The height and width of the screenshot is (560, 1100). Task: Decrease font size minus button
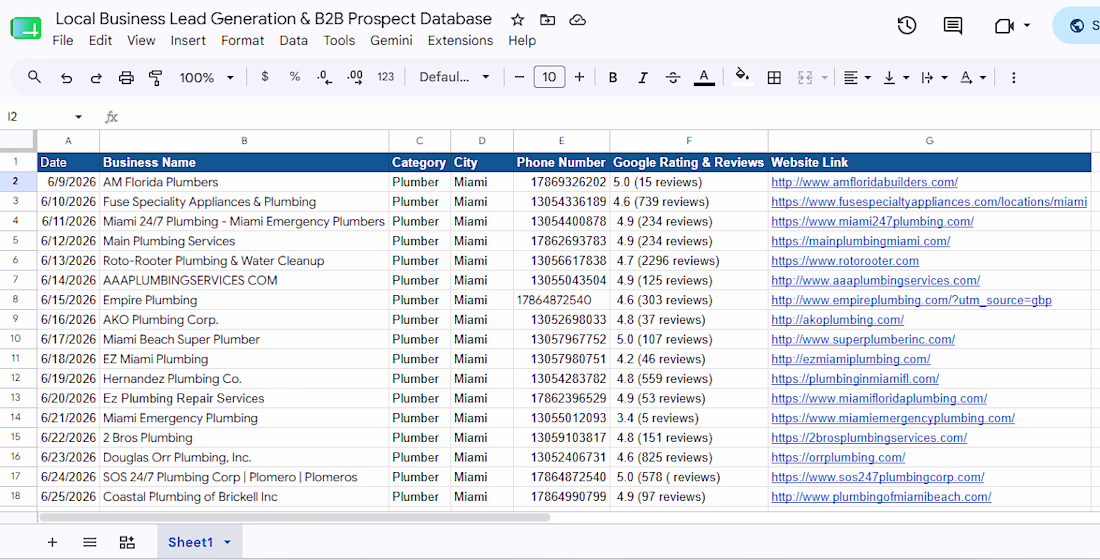point(519,77)
